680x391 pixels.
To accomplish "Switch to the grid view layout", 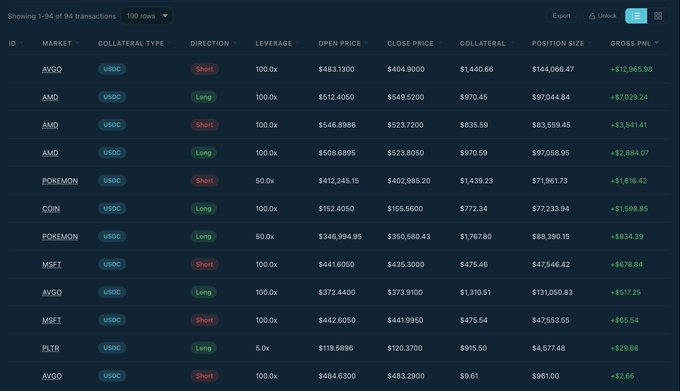I will [658, 16].
